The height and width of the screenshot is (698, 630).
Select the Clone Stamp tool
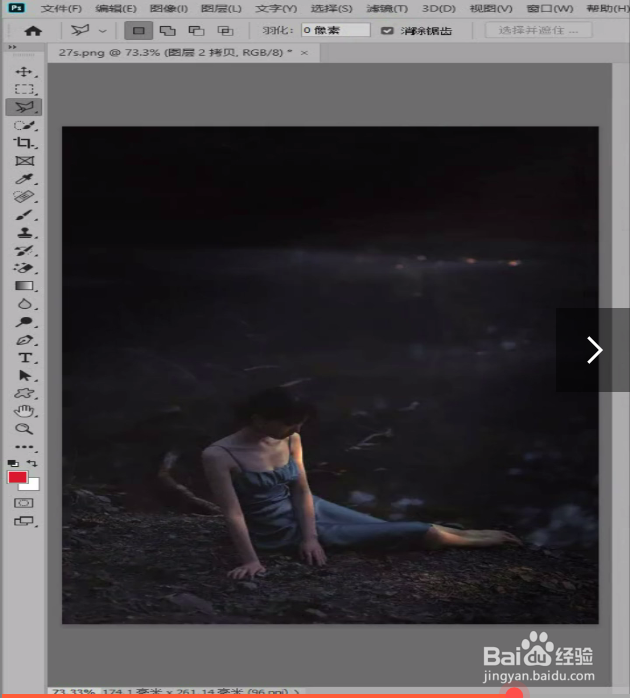(24, 233)
